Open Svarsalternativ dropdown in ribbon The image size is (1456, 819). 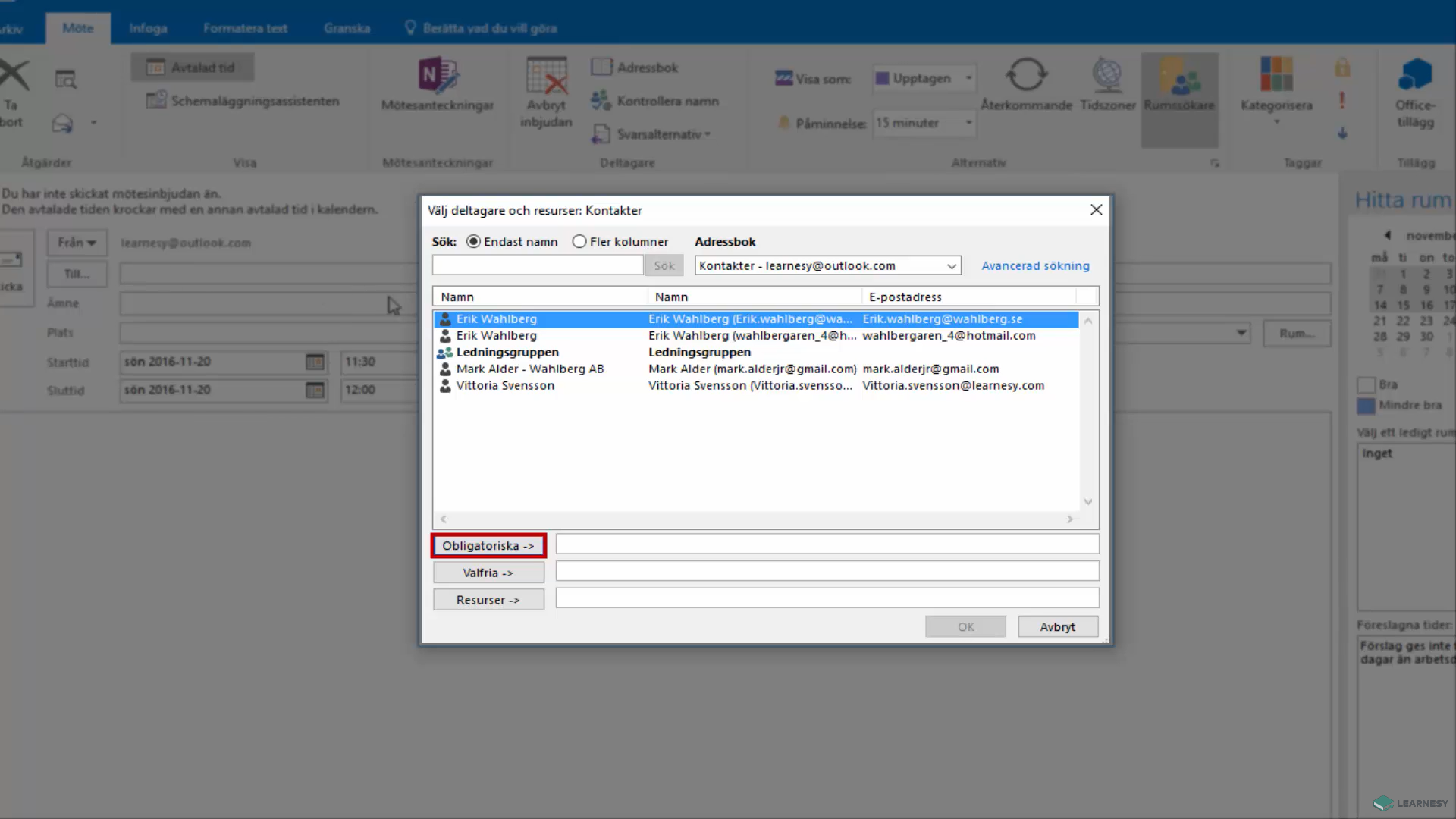(x=651, y=134)
